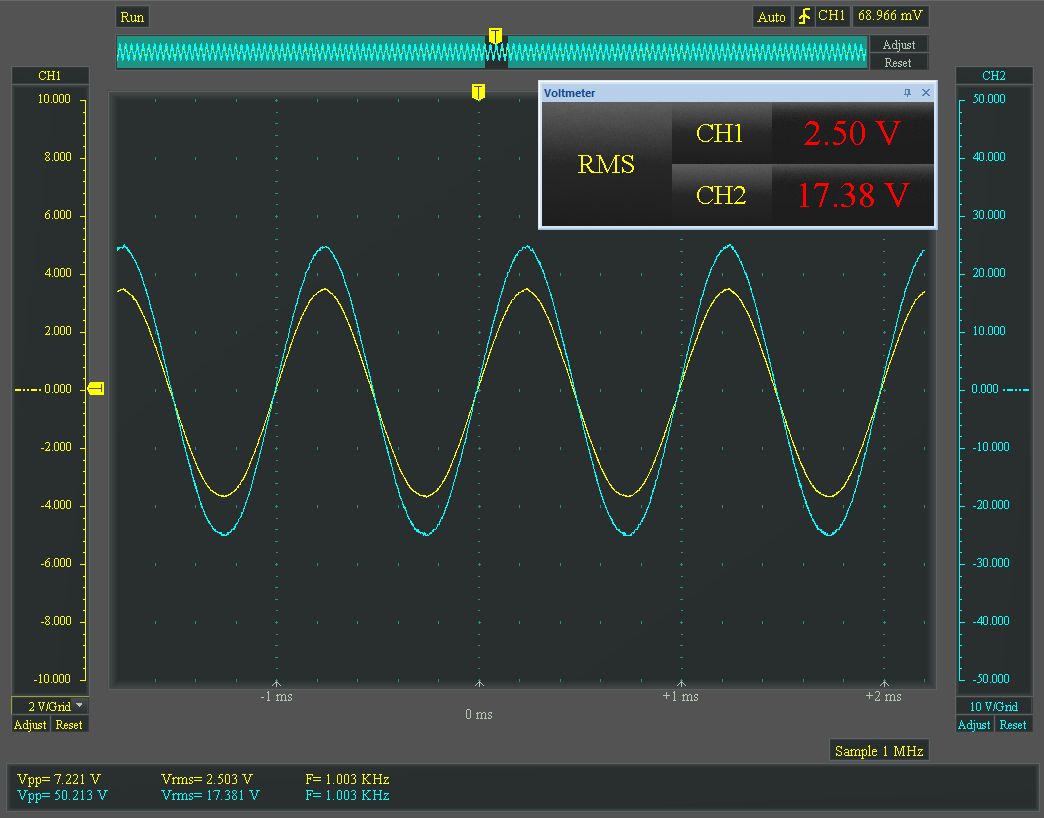This screenshot has height=818, width=1044.
Task: Close the Voltmeter window
Action: 925,93
